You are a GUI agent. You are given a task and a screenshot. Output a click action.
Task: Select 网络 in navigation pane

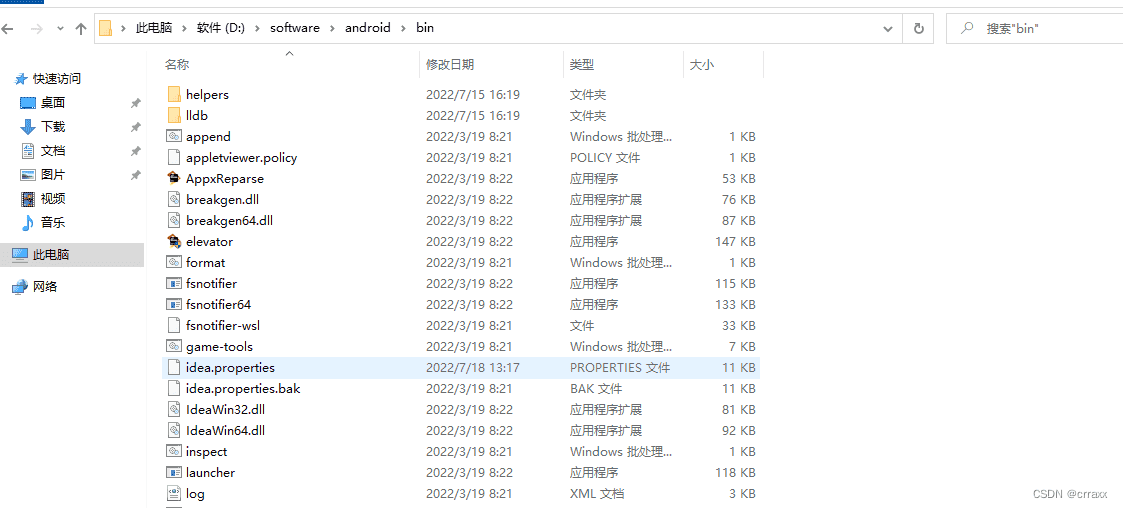pos(45,287)
